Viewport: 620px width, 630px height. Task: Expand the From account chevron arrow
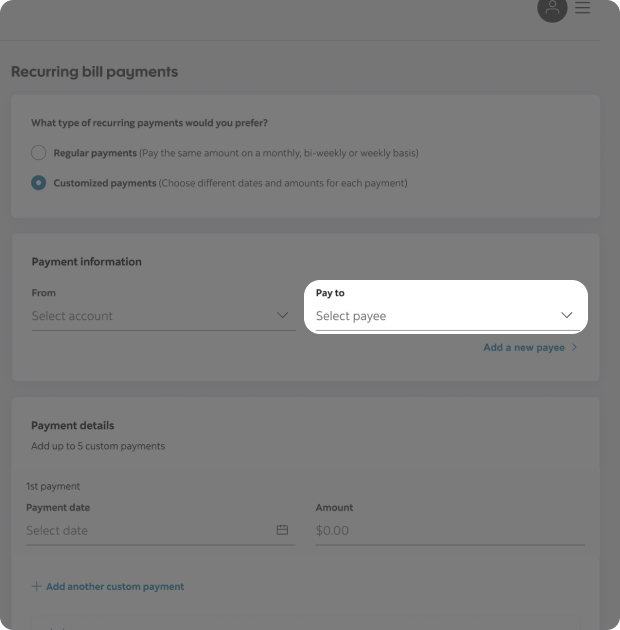[x=283, y=316]
